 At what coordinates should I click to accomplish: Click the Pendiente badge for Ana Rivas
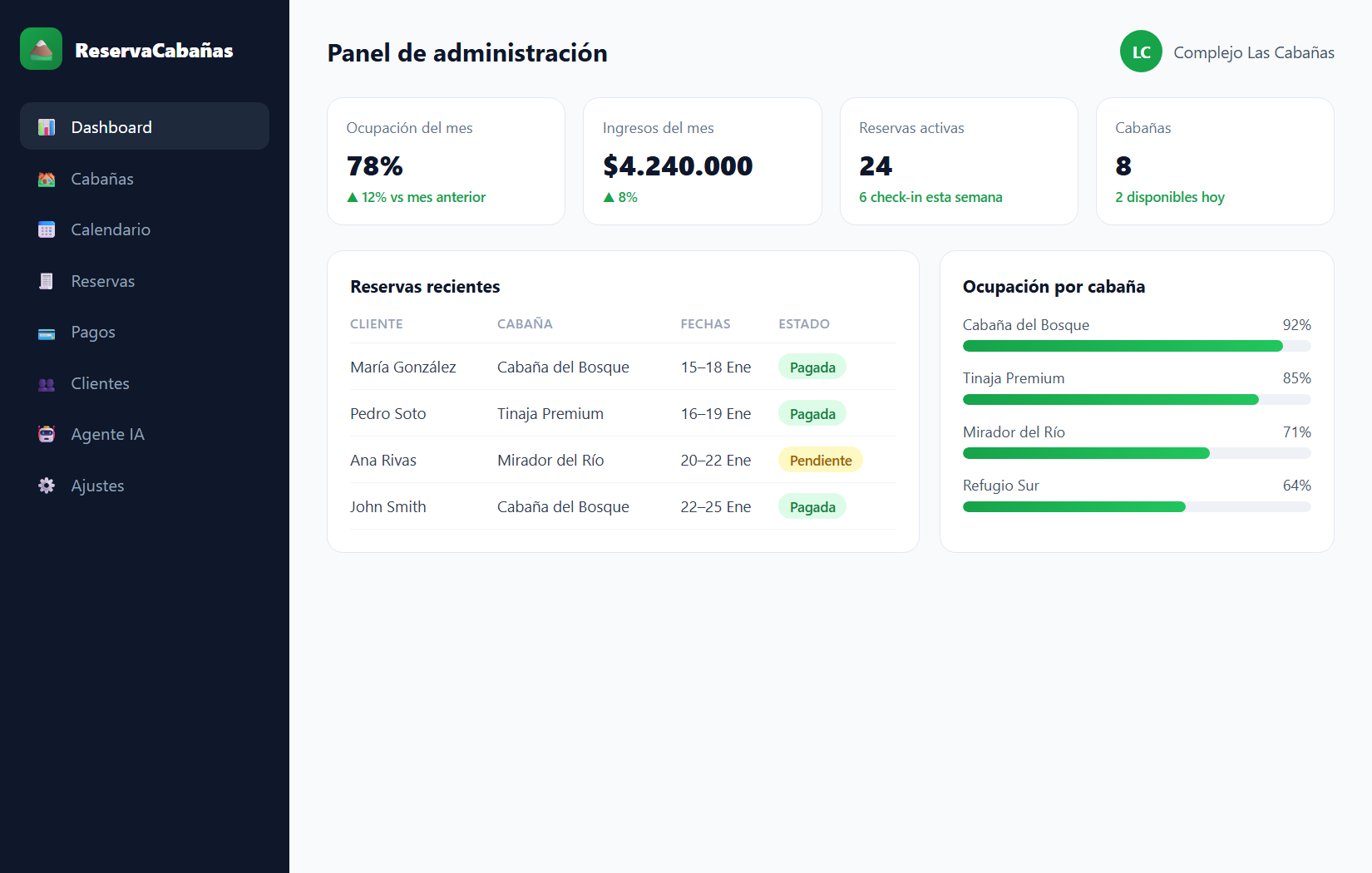pos(821,461)
